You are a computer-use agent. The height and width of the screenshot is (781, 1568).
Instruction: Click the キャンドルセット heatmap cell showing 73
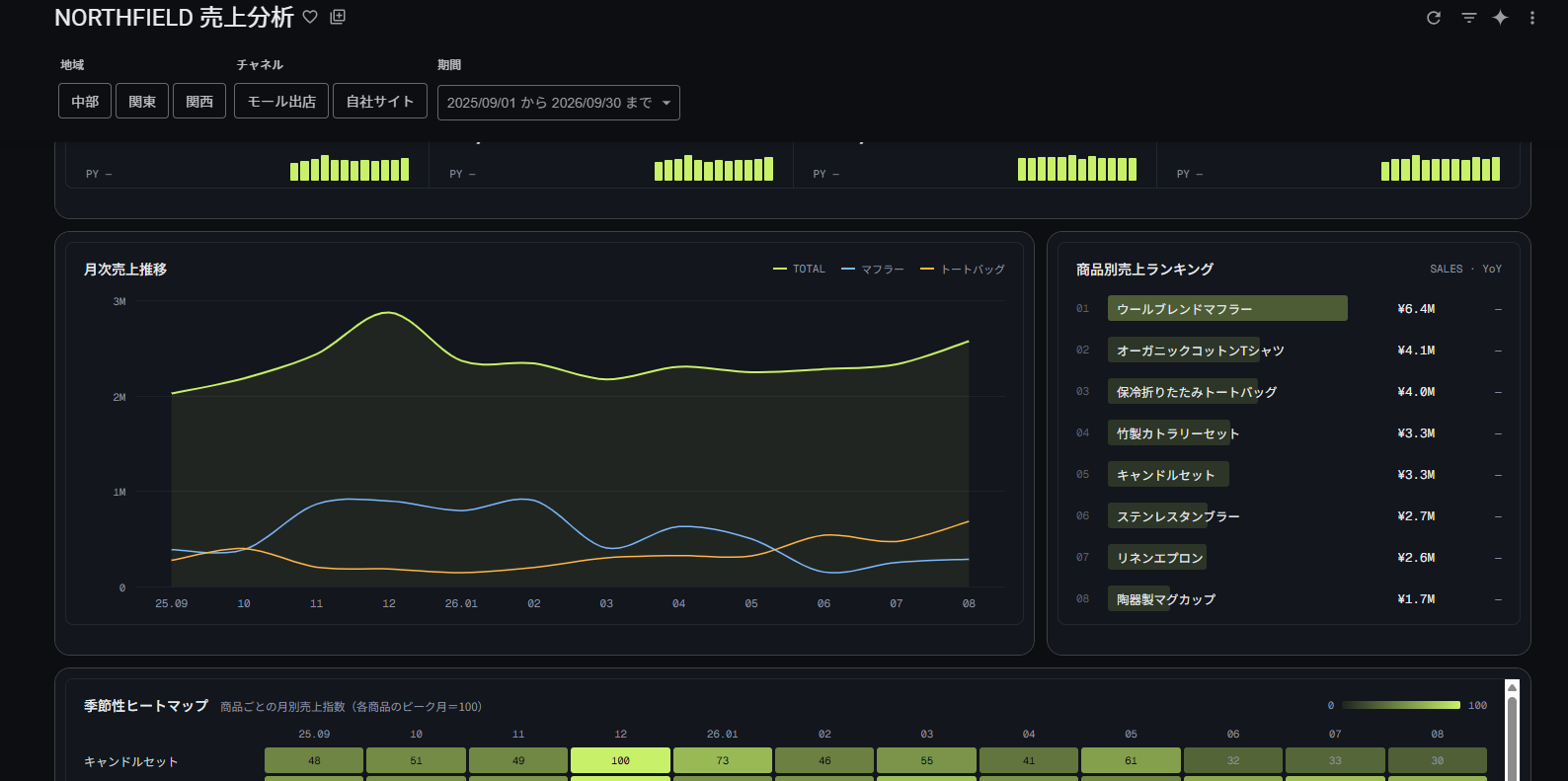tap(723, 760)
